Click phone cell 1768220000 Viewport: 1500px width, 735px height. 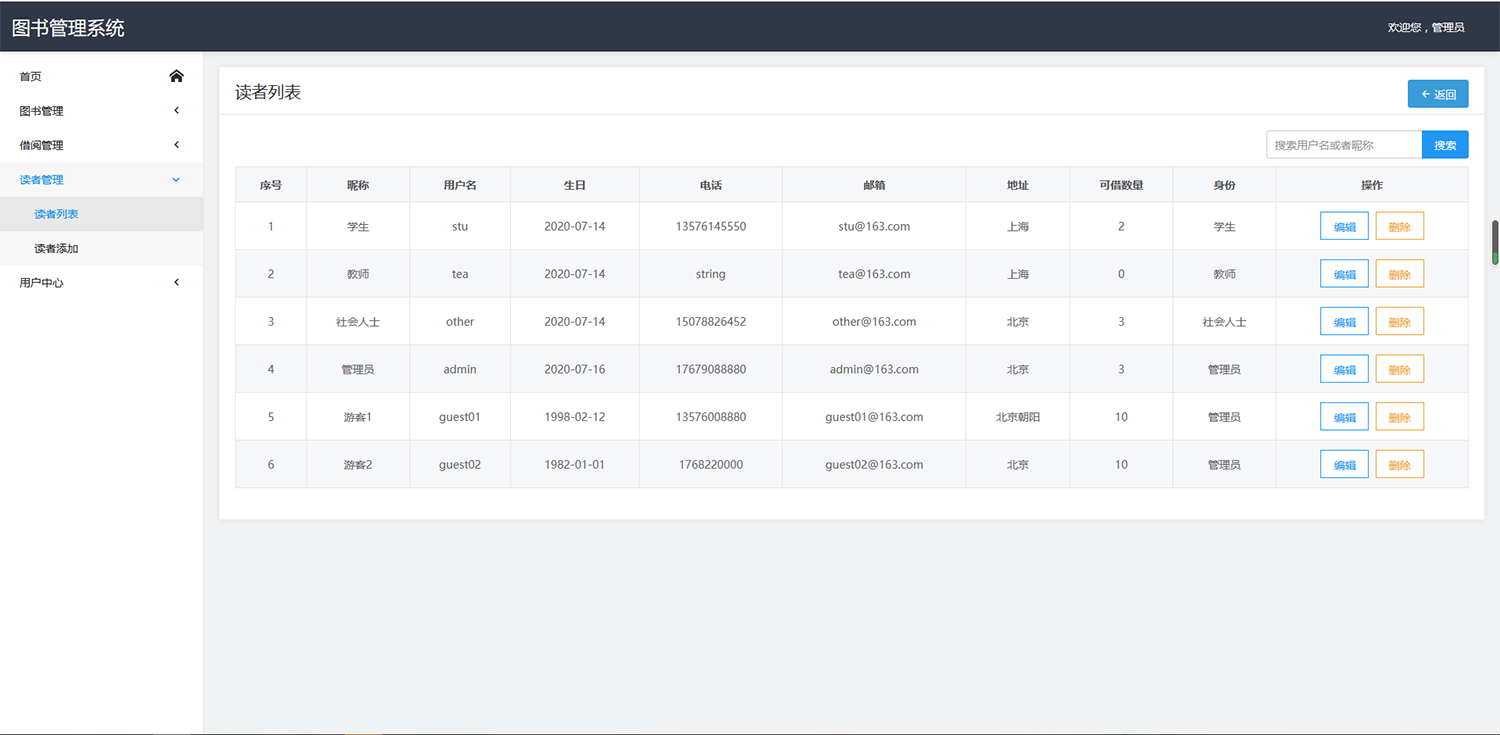pyautogui.click(x=711, y=465)
